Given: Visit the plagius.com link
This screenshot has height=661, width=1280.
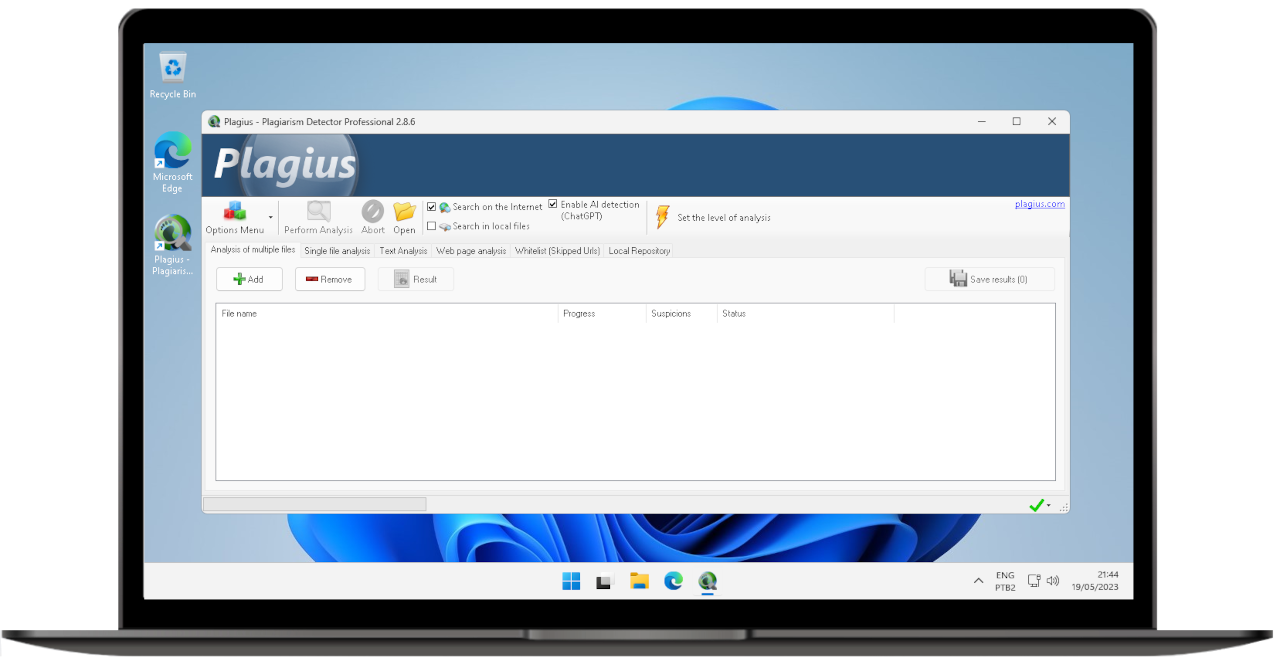Looking at the screenshot, I should coord(1038,203).
